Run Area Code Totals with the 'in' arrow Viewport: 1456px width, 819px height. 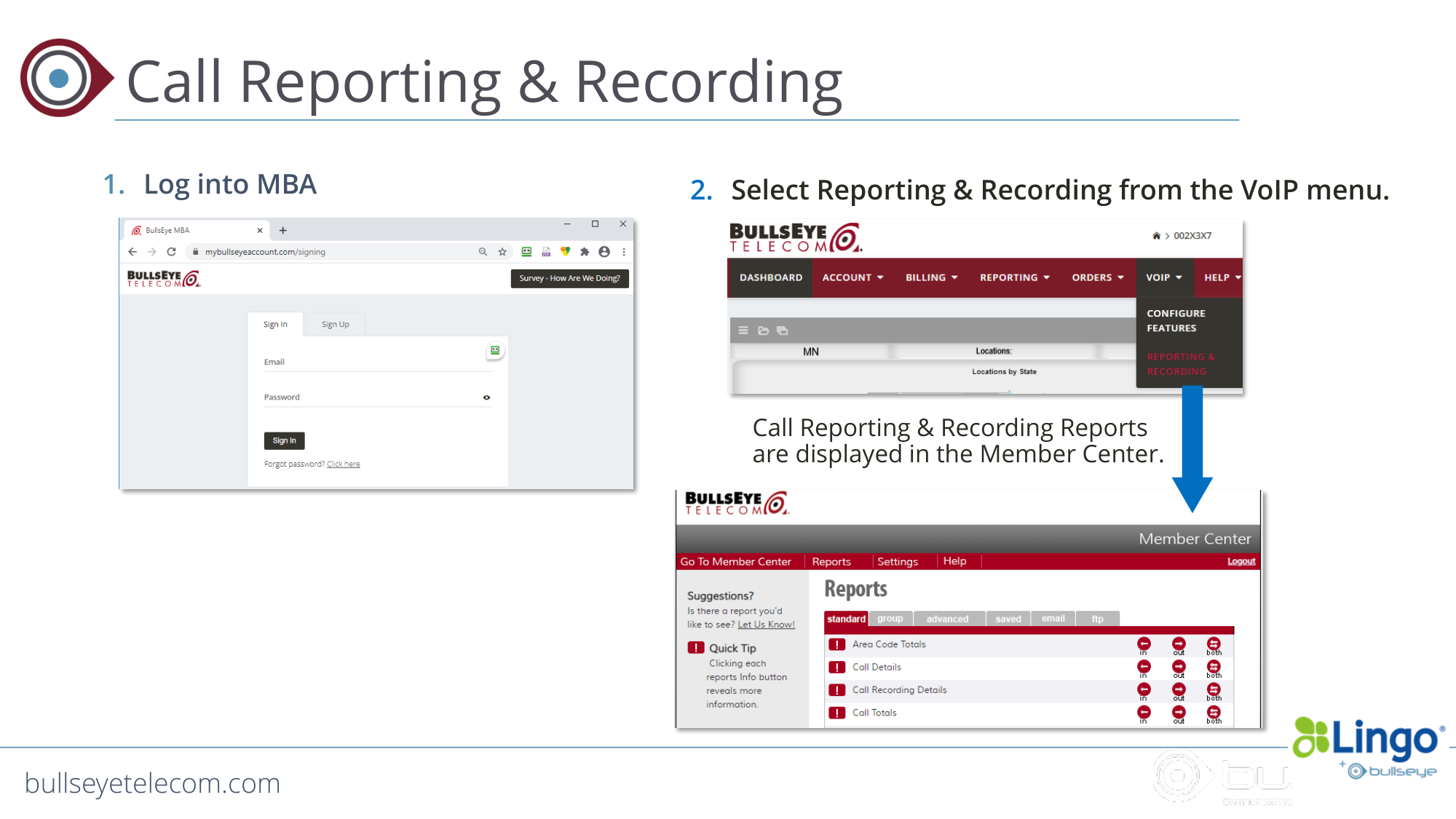coord(1144,645)
